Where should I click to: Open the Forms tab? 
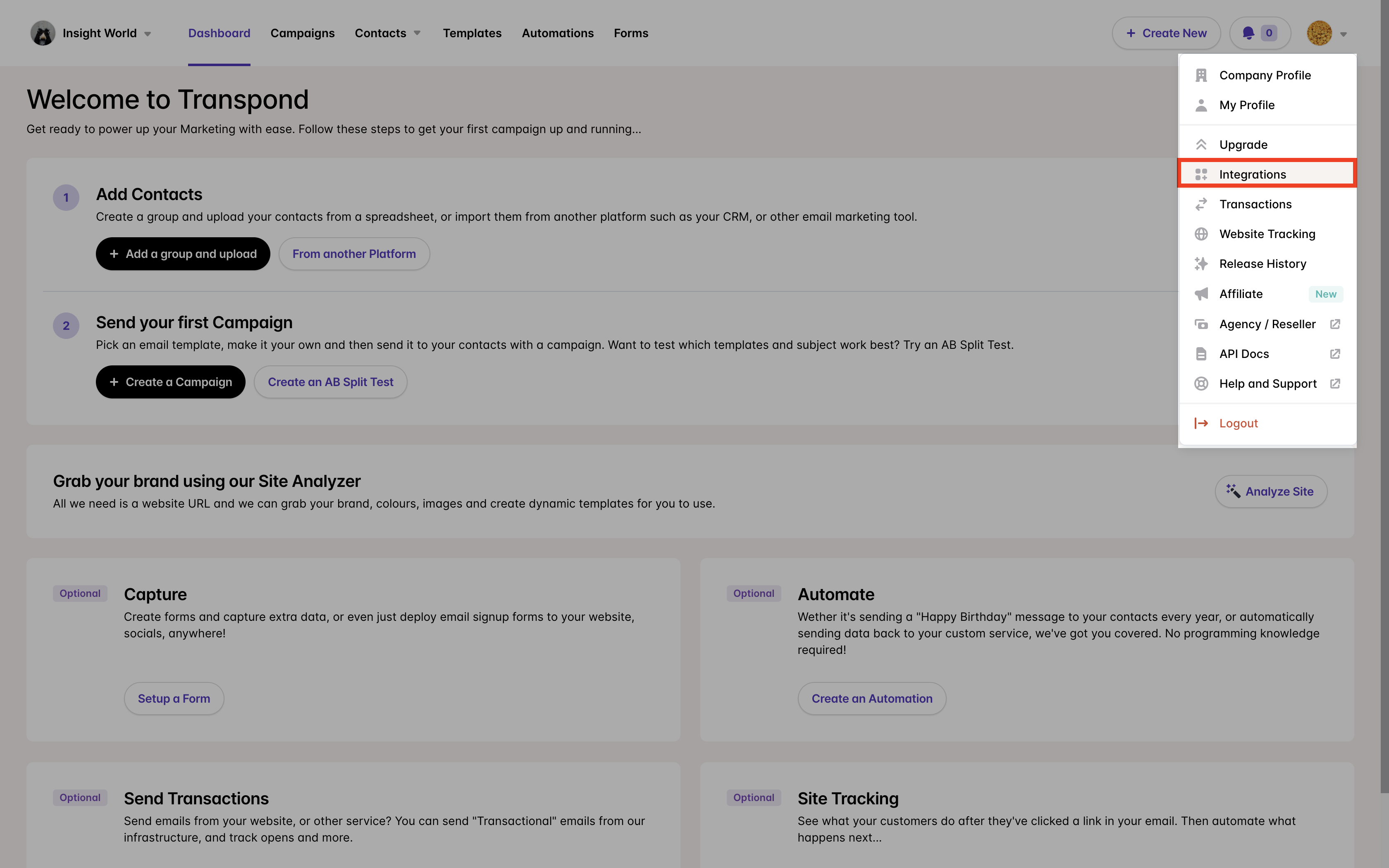tap(631, 33)
